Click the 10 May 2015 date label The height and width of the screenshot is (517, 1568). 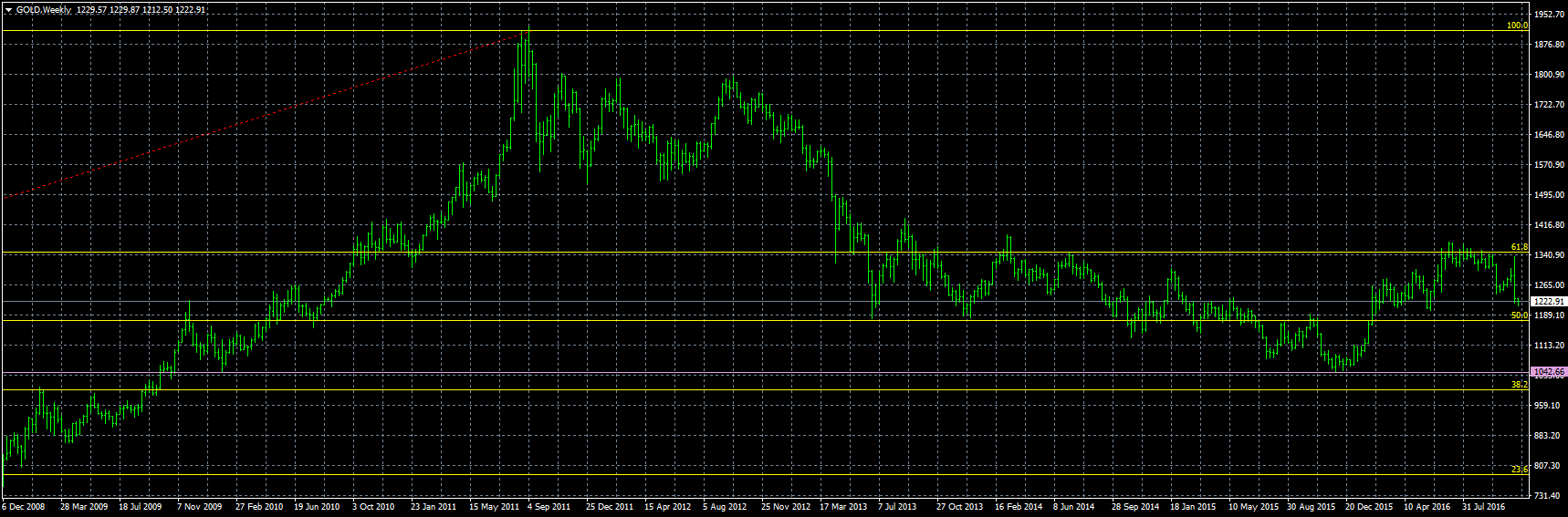[x=1253, y=507]
